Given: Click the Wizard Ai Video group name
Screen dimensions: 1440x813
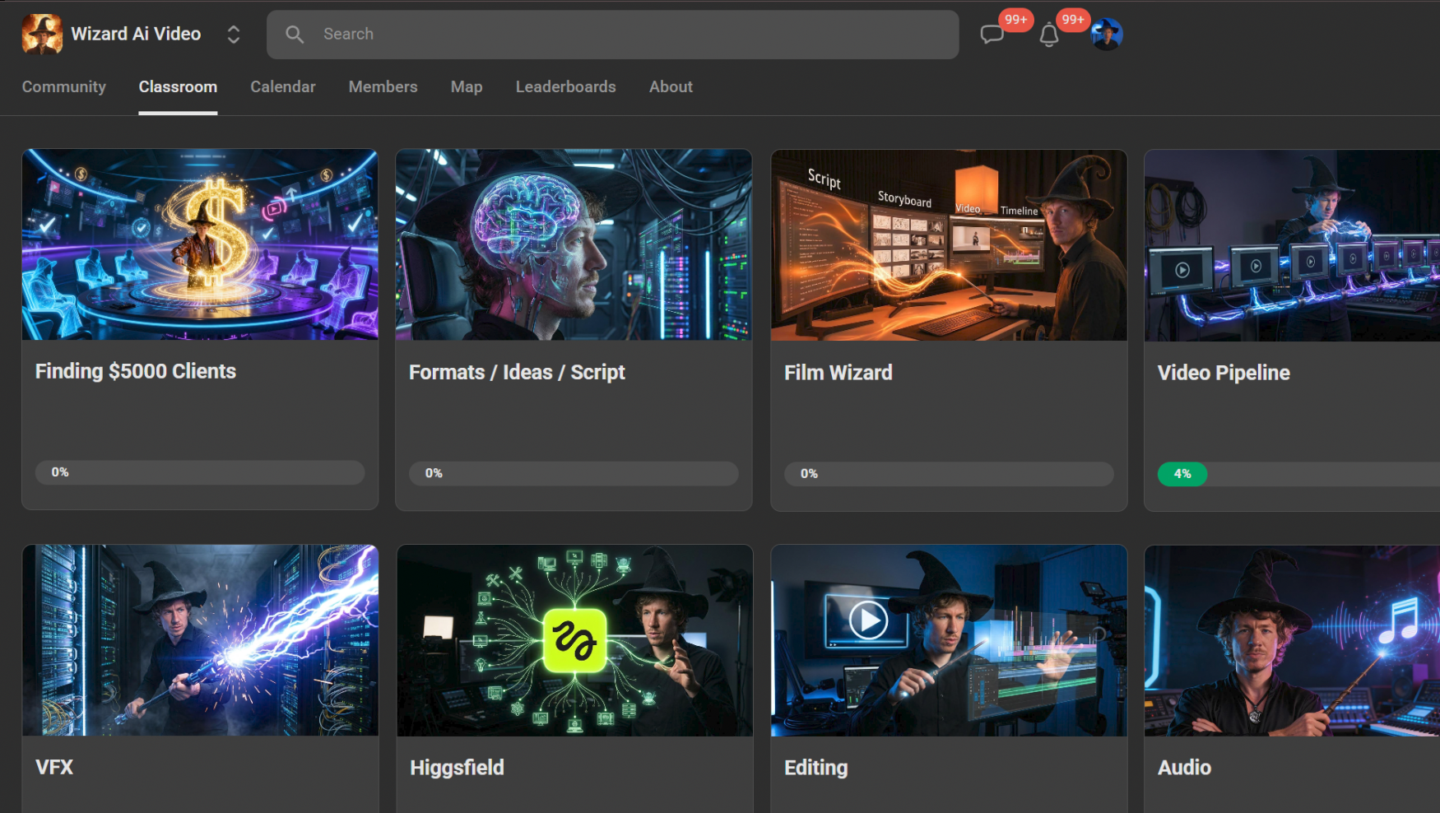Looking at the screenshot, I should pyautogui.click(x=136, y=34).
